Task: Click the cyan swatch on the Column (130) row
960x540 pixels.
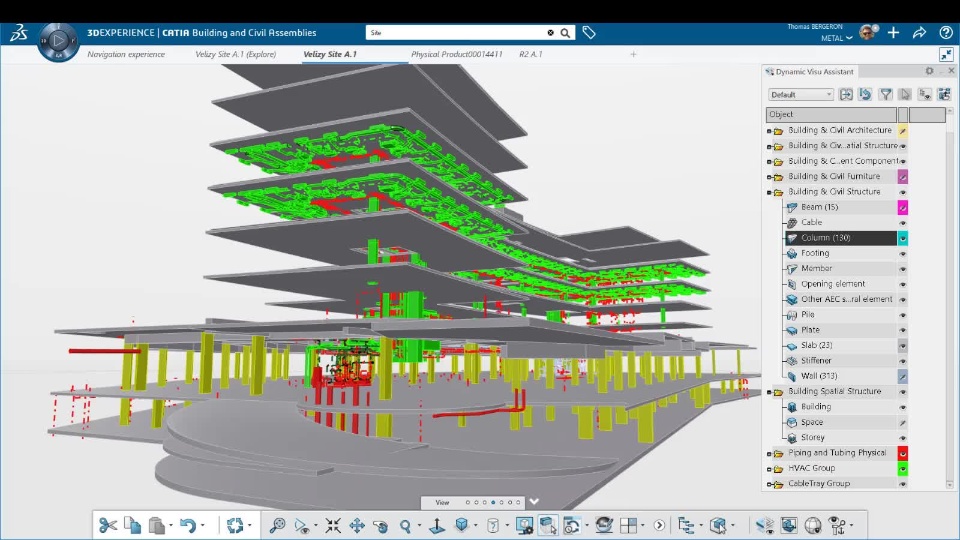Action: (902, 238)
